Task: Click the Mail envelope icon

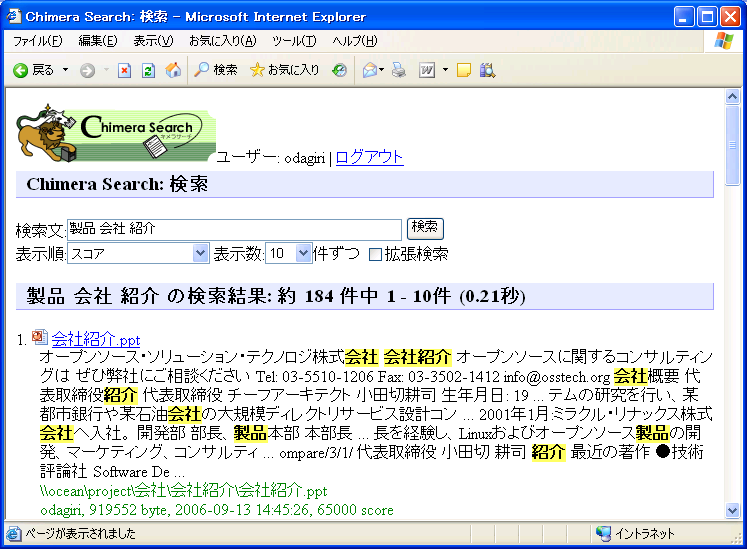Action: coord(370,71)
